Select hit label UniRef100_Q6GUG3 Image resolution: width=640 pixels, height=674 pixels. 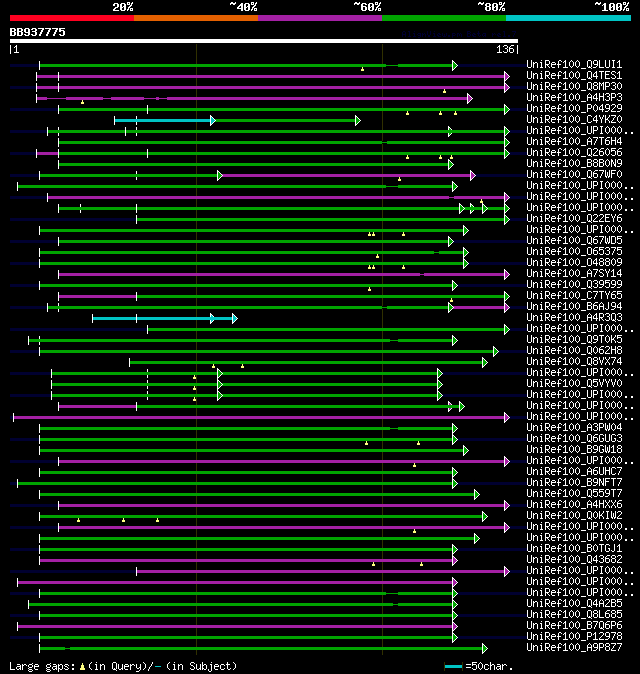click(x=574, y=438)
